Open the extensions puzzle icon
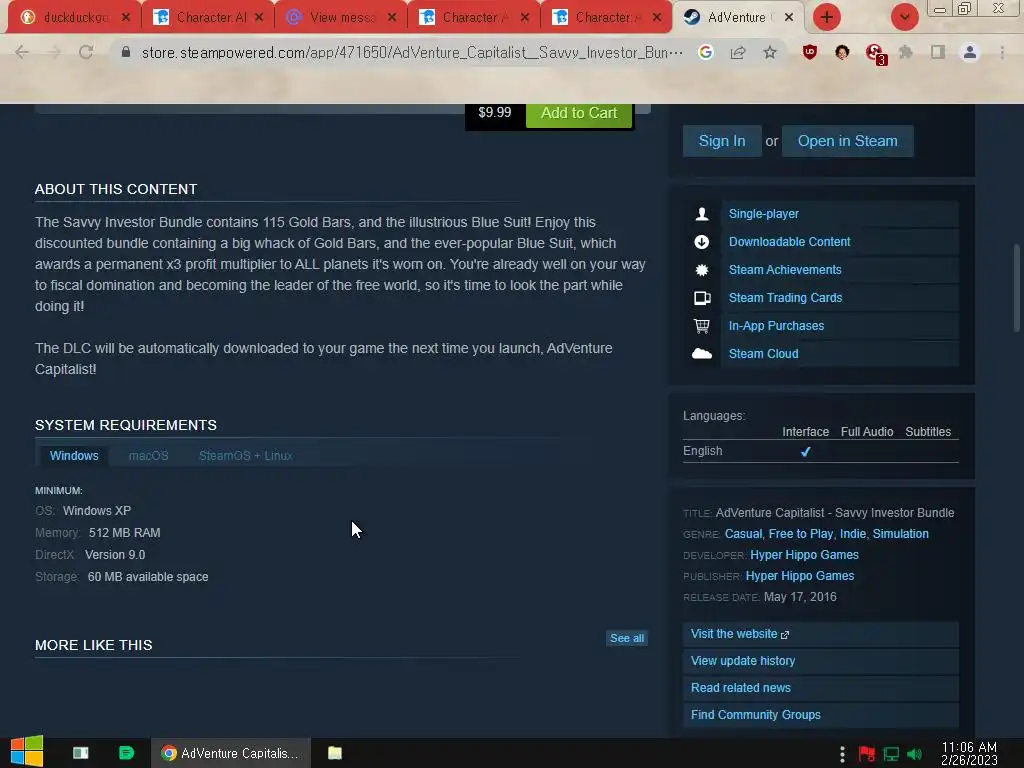Viewport: 1024px width, 768px height. [x=906, y=52]
